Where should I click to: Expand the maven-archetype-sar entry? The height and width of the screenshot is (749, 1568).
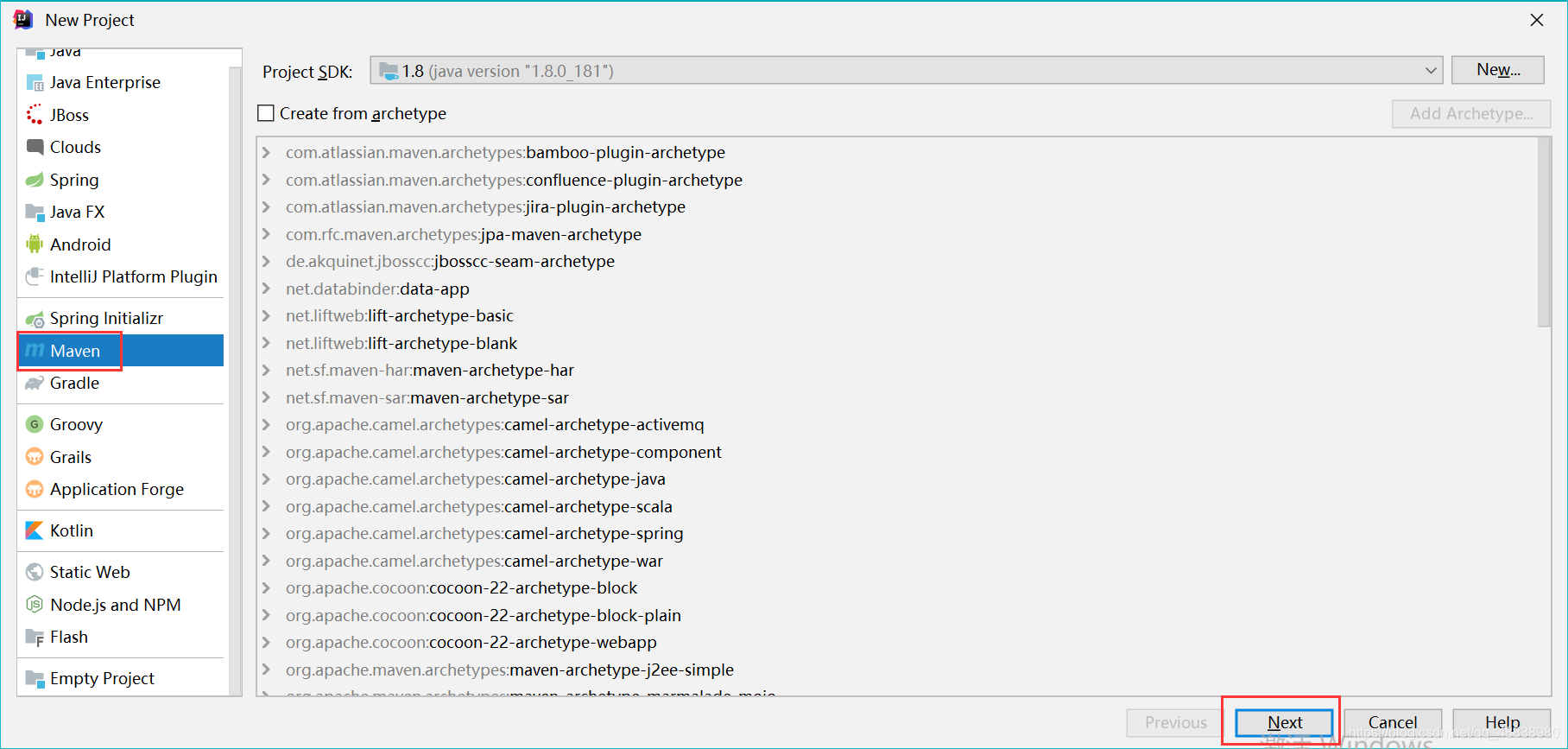pos(267,397)
